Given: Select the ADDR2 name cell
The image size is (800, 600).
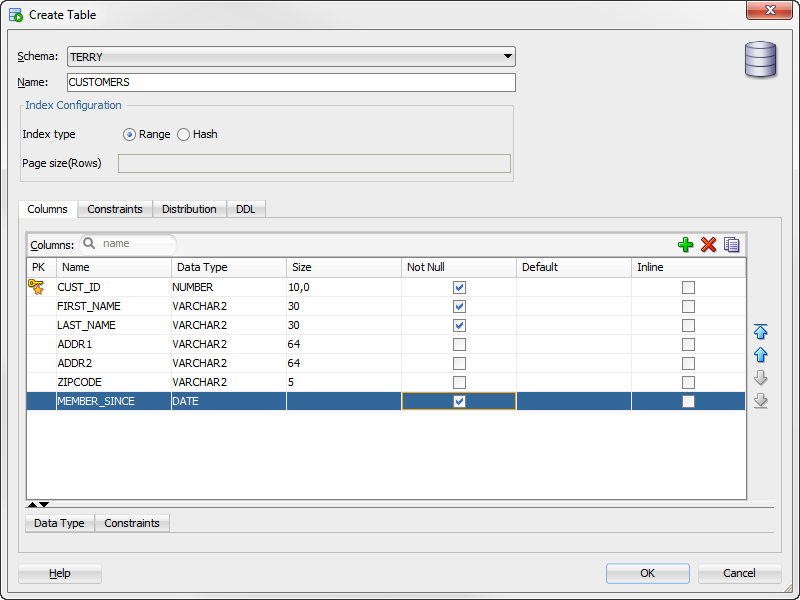Looking at the screenshot, I should tap(114, 363).
